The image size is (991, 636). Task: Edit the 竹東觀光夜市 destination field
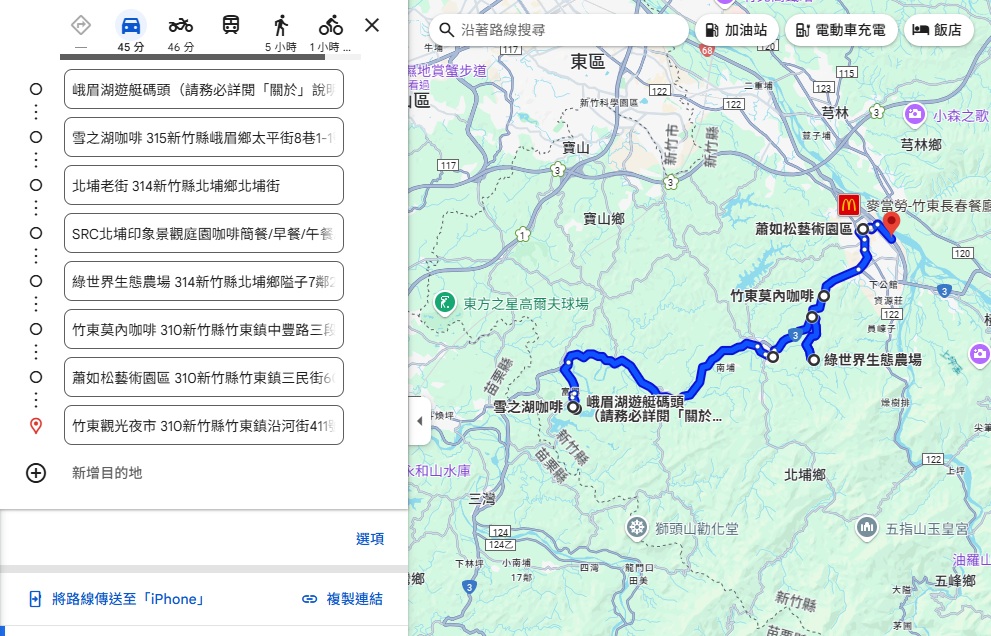tap(204, 425)
